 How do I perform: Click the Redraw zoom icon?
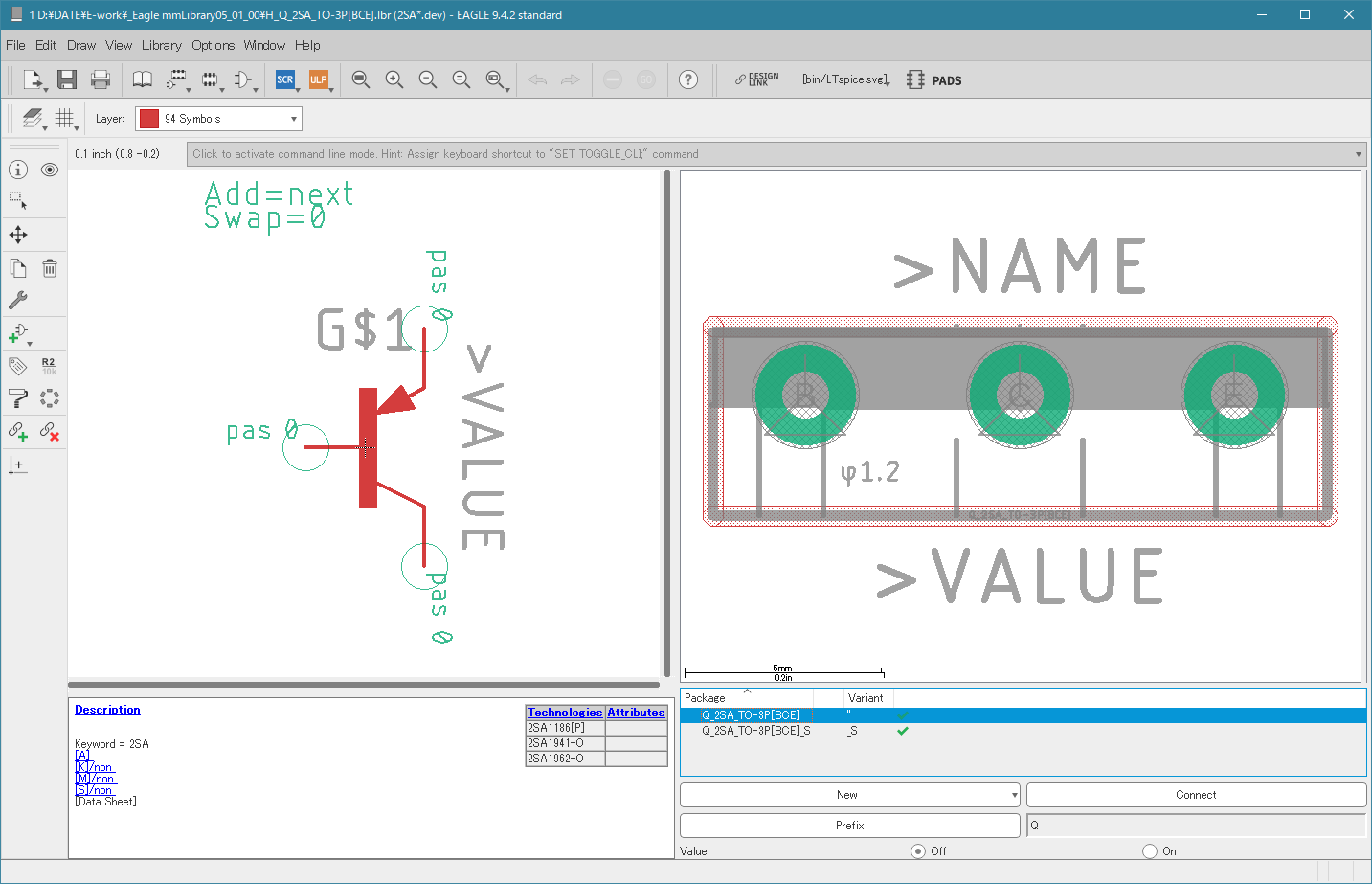(461, 79)
